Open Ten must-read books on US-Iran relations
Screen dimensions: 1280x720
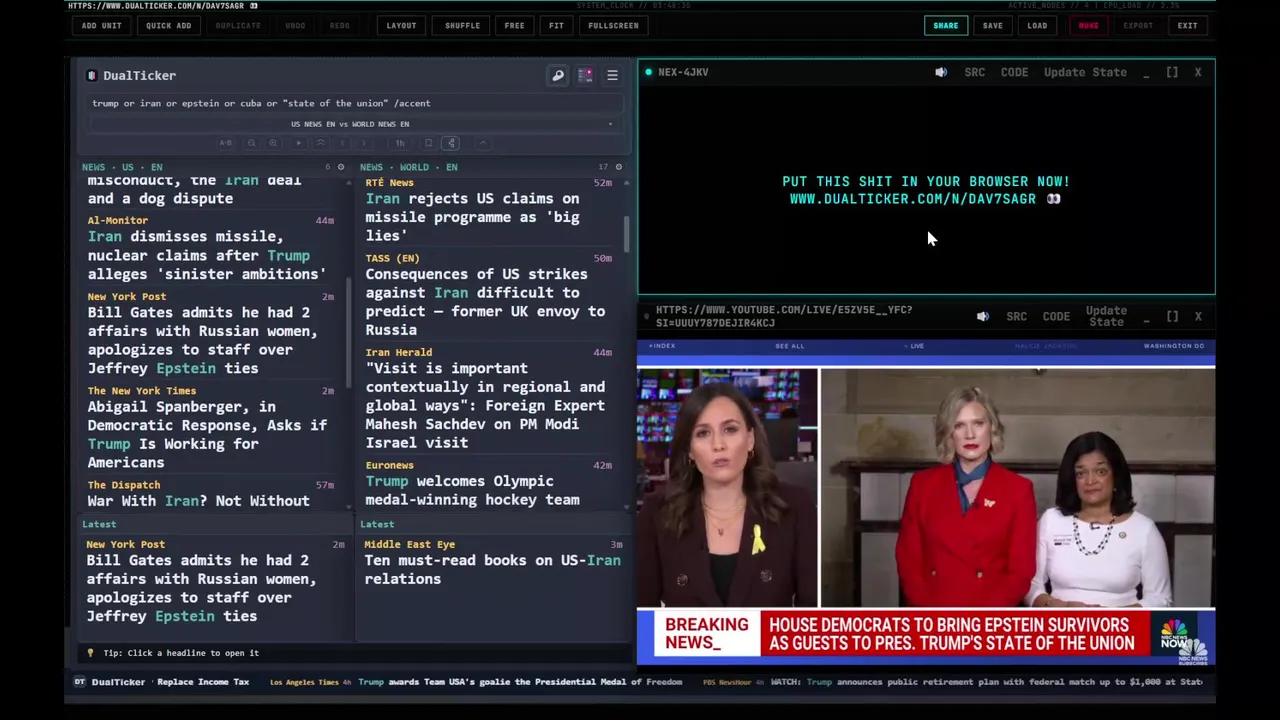coord(492,569)
